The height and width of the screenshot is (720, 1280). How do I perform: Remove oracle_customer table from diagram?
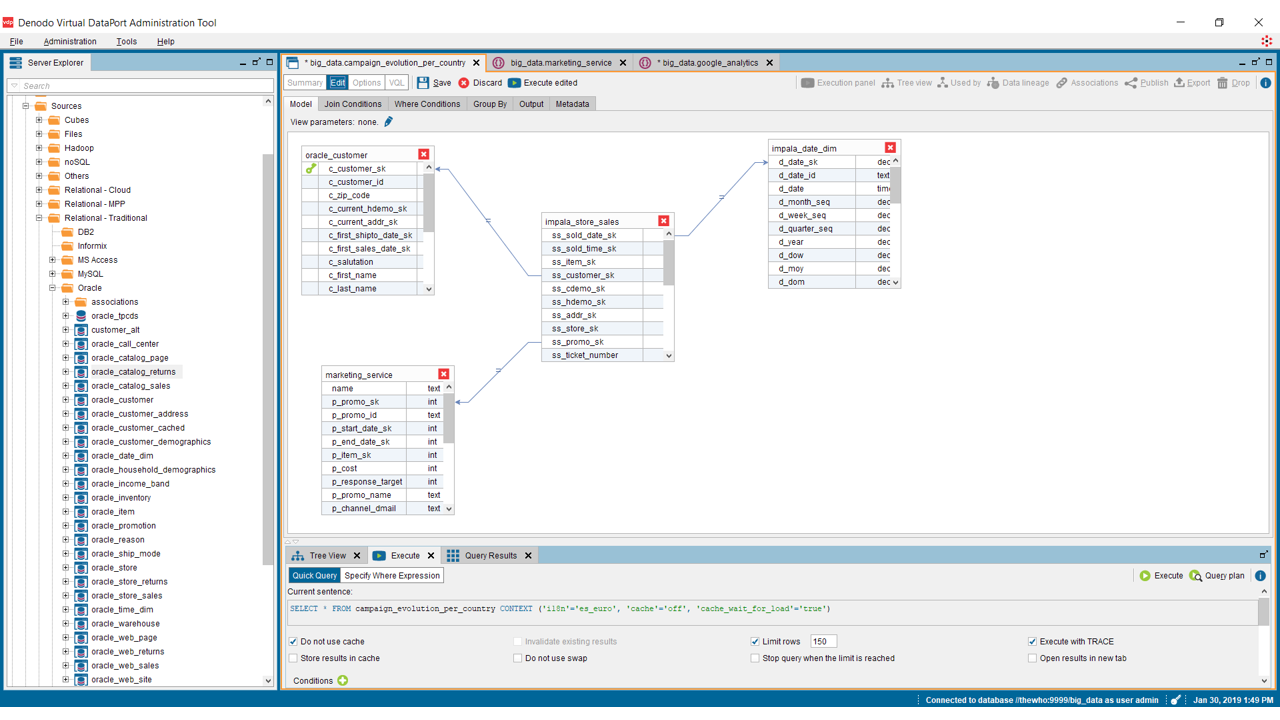tap(424, 154)
